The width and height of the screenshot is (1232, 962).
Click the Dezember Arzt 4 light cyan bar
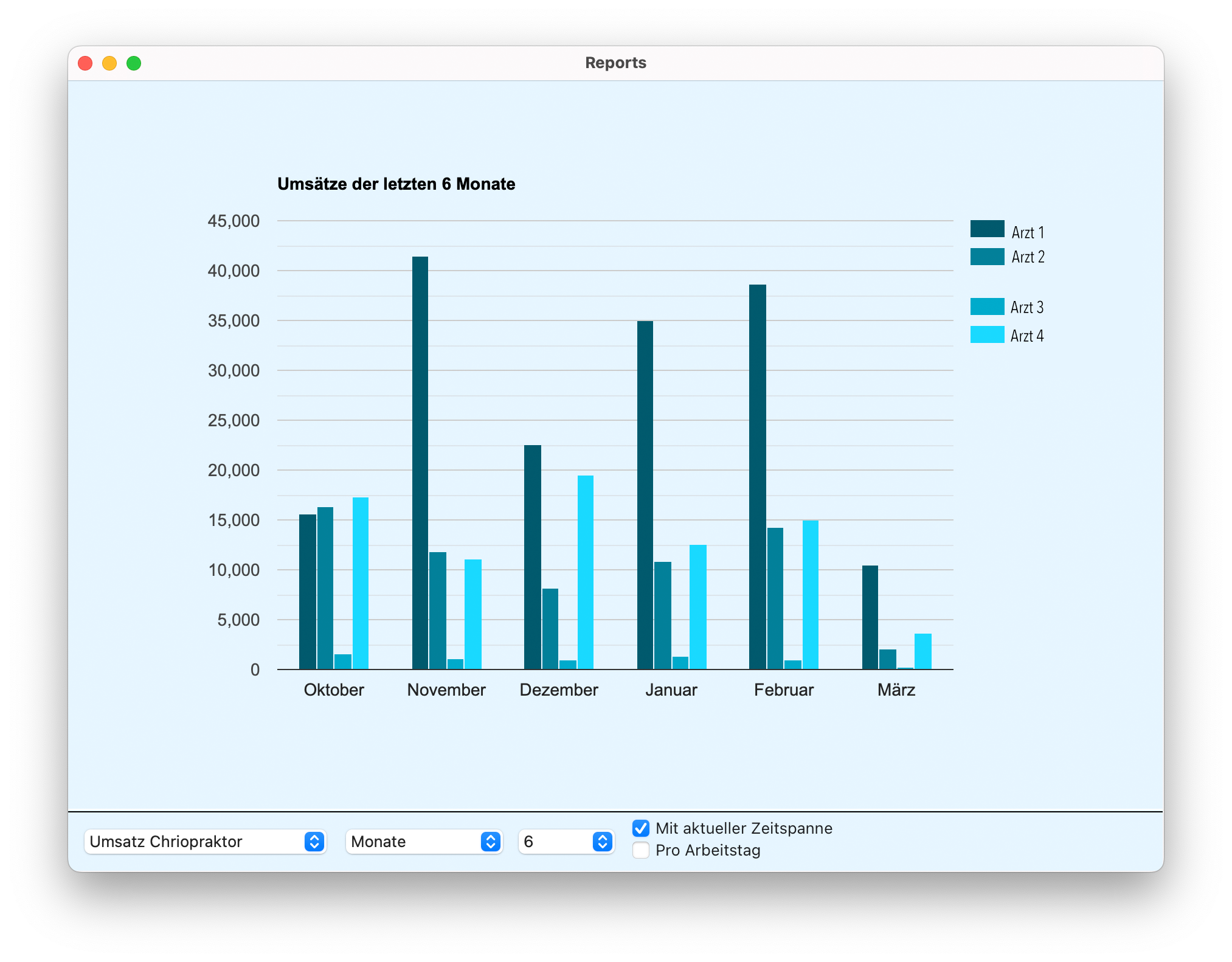(x=585, y=572)
